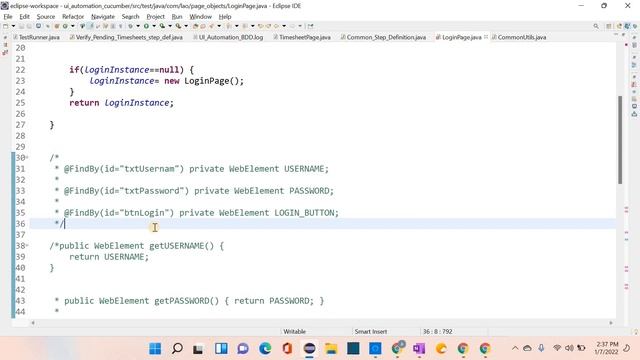Click the Writable status bar field
The image size is (640, 360).
pos(294,331)
